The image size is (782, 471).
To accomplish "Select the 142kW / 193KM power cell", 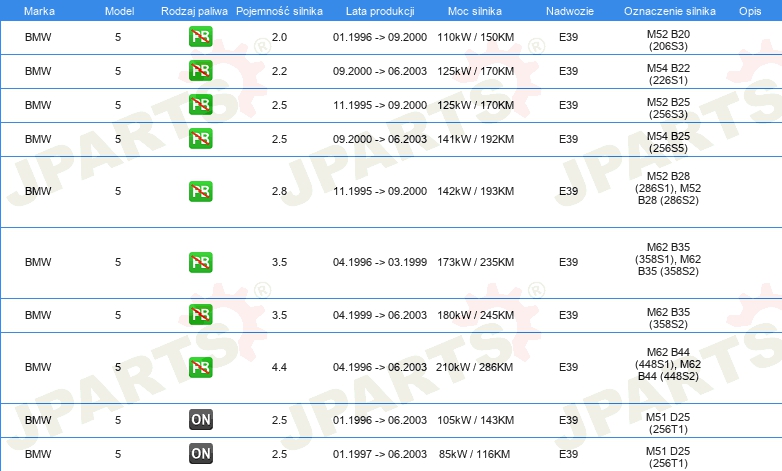I will tap(475, 191).
